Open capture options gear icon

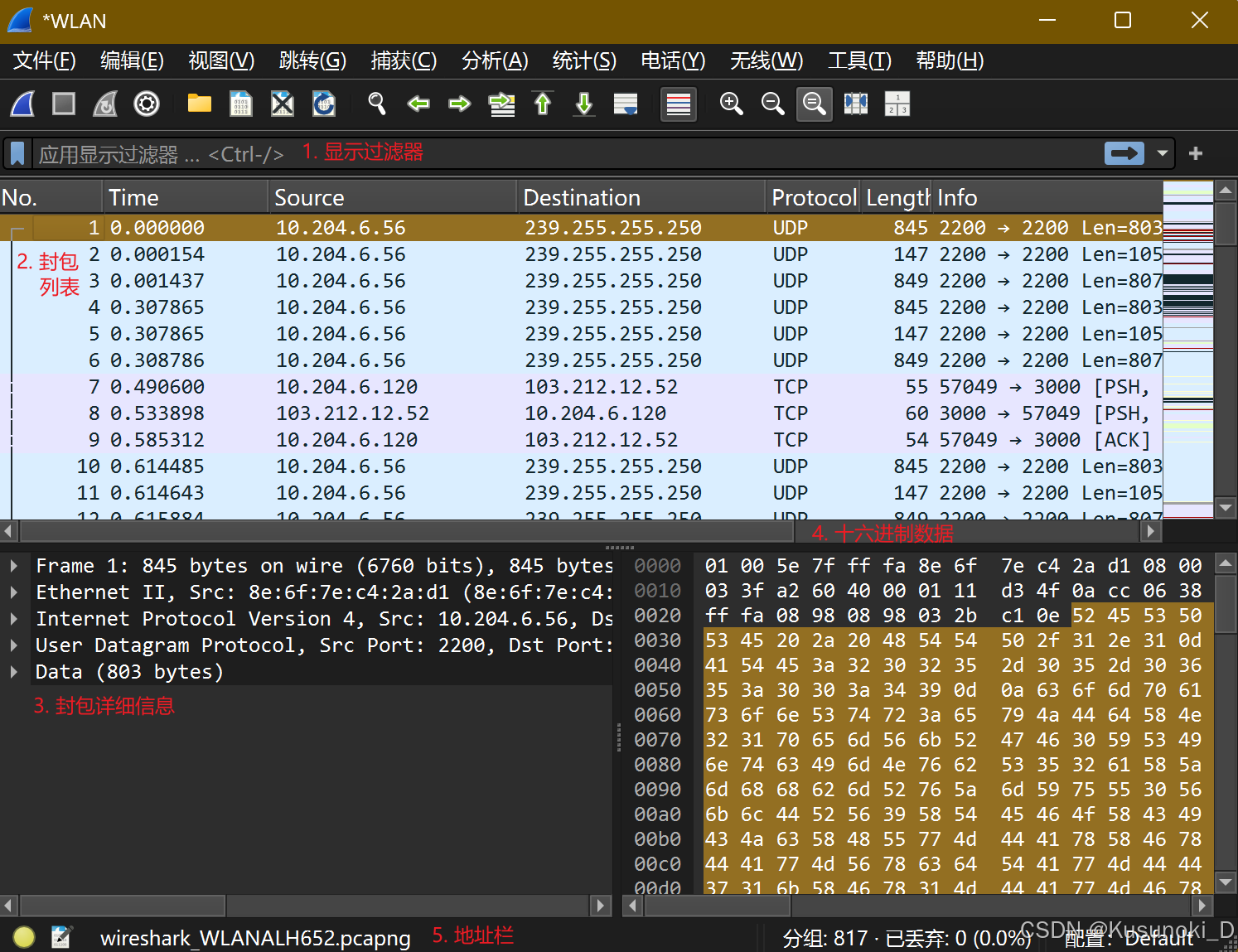point(147,104)
